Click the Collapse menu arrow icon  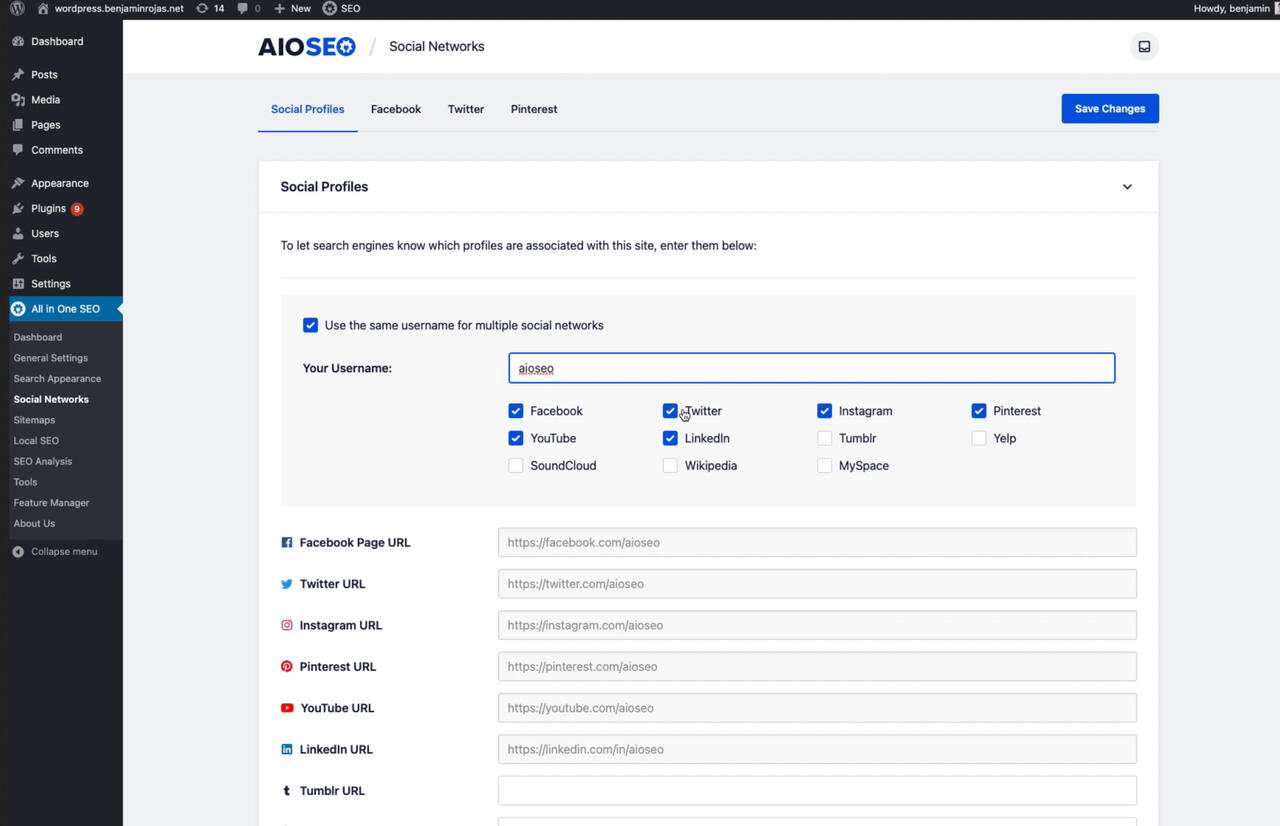tap(18, 552)
